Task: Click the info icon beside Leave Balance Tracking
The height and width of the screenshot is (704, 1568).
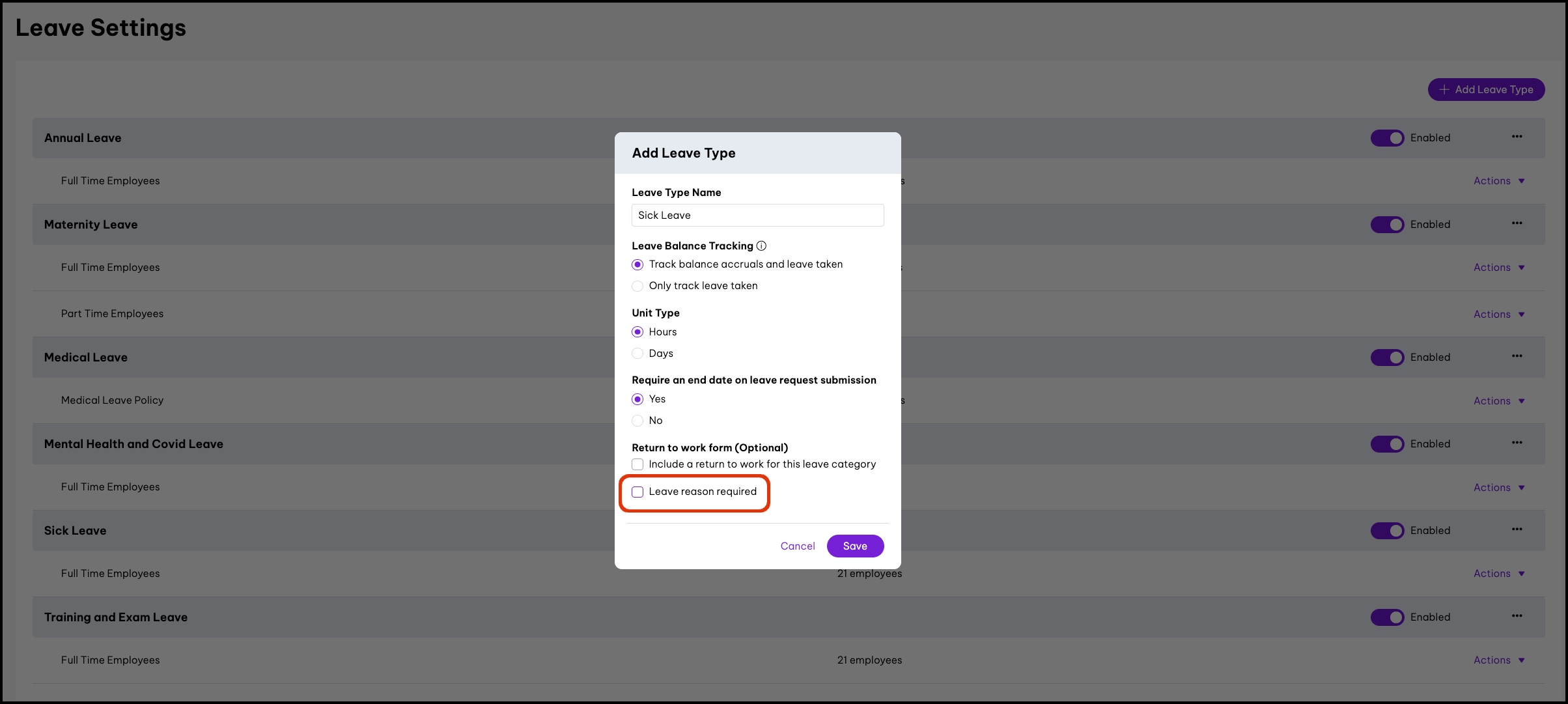Action: pos(761,246)
